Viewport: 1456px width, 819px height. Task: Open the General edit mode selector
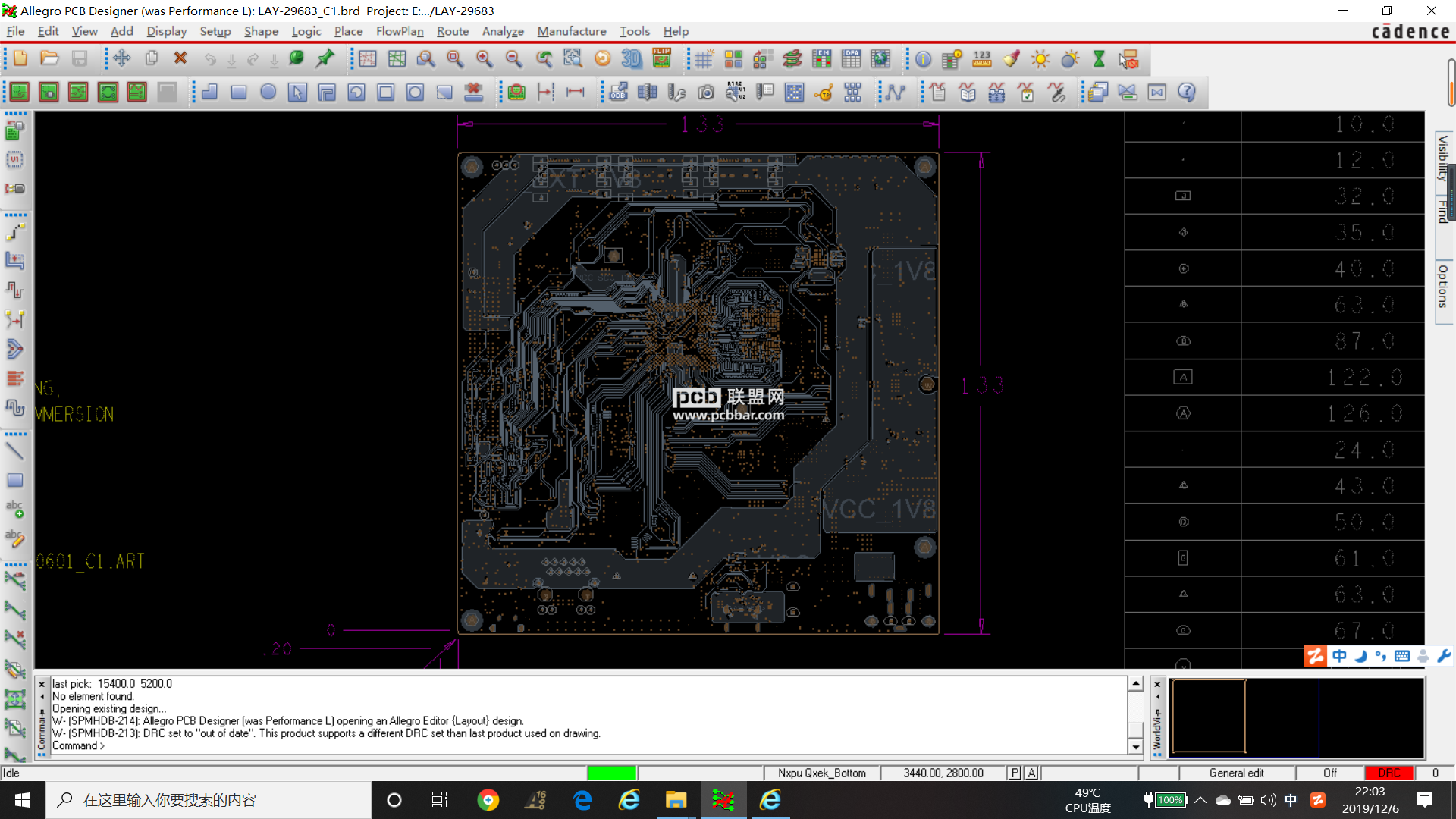1236,773
